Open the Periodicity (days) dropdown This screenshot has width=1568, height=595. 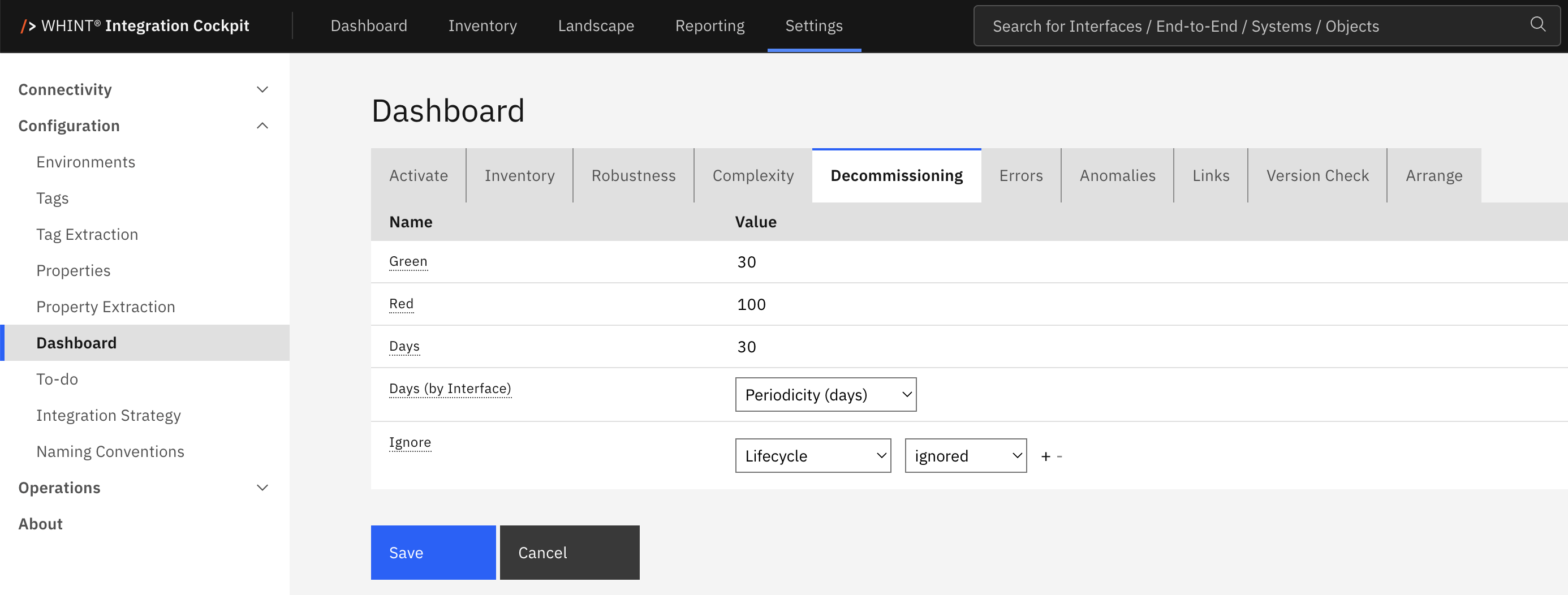(x=825, y=395)
